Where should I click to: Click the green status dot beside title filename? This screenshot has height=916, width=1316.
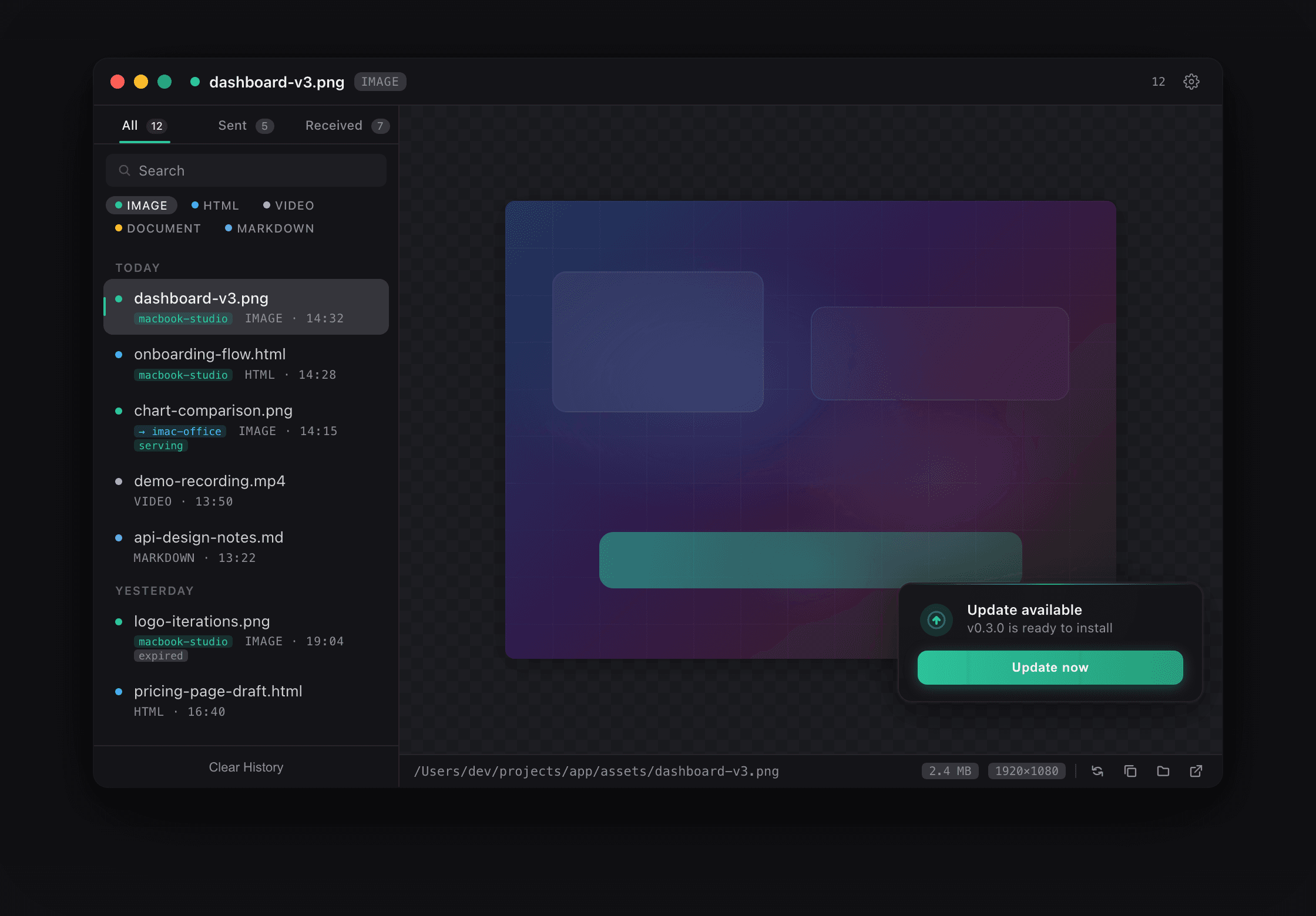click(195, 82)
